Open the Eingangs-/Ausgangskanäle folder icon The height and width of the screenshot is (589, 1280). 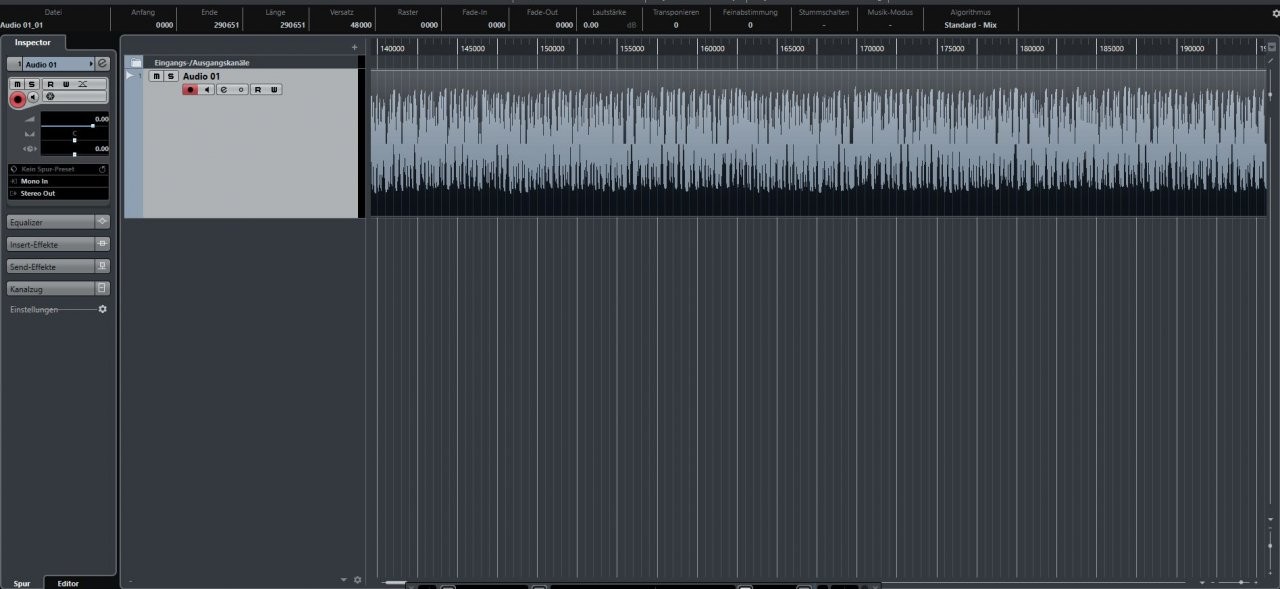pos(136,62)
